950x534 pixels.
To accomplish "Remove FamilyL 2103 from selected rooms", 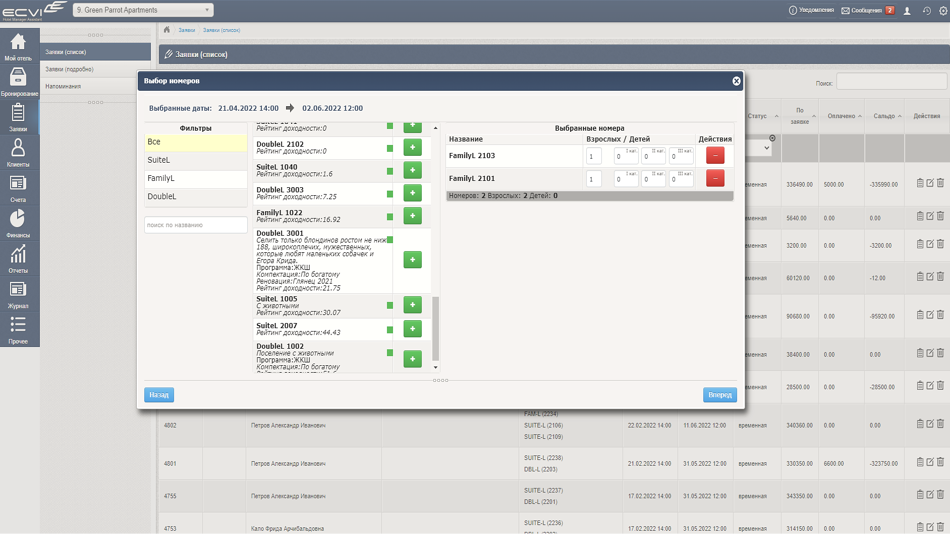I will [x=715, y=156].
